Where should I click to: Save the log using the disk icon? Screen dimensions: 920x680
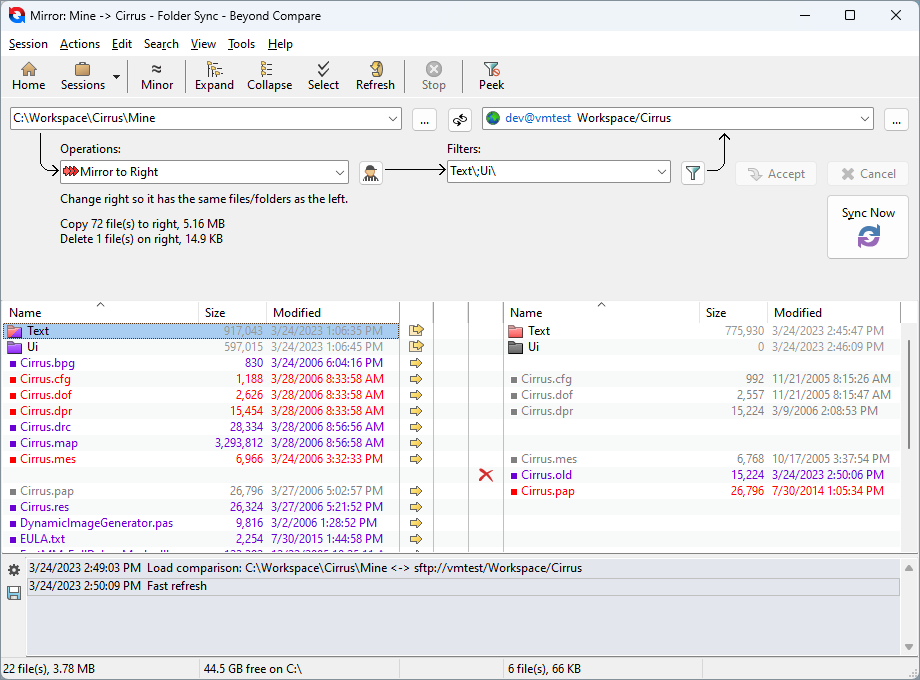[x=14, y=592]
